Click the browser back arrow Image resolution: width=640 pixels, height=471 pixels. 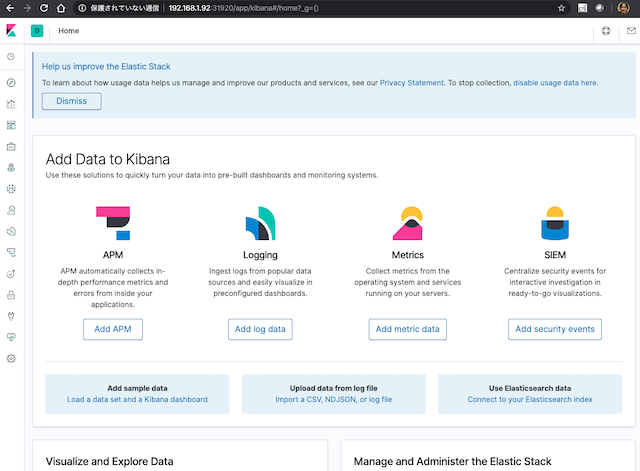[x=10, y=8]
